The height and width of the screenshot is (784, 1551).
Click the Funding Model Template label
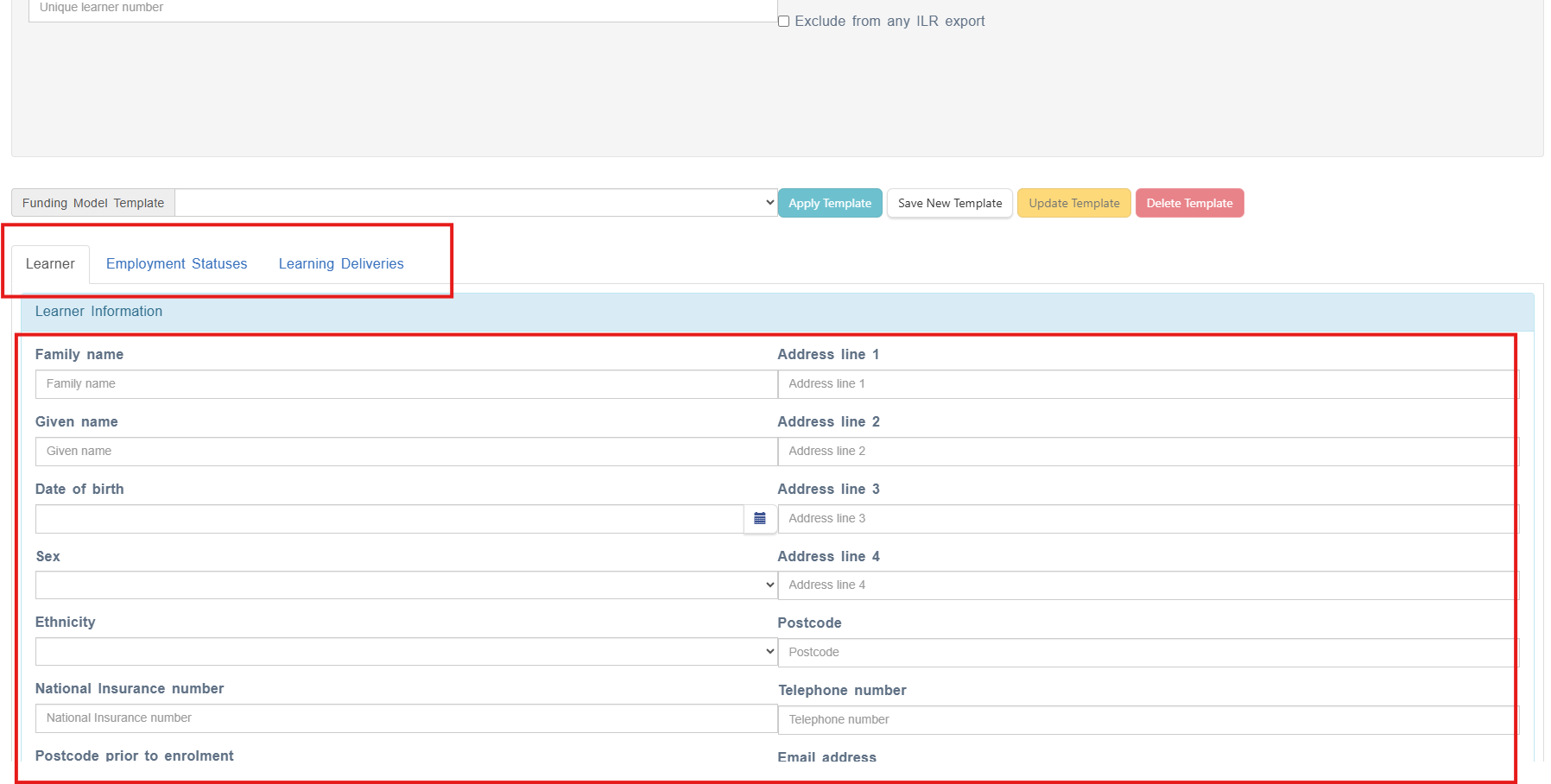[93, 203]
